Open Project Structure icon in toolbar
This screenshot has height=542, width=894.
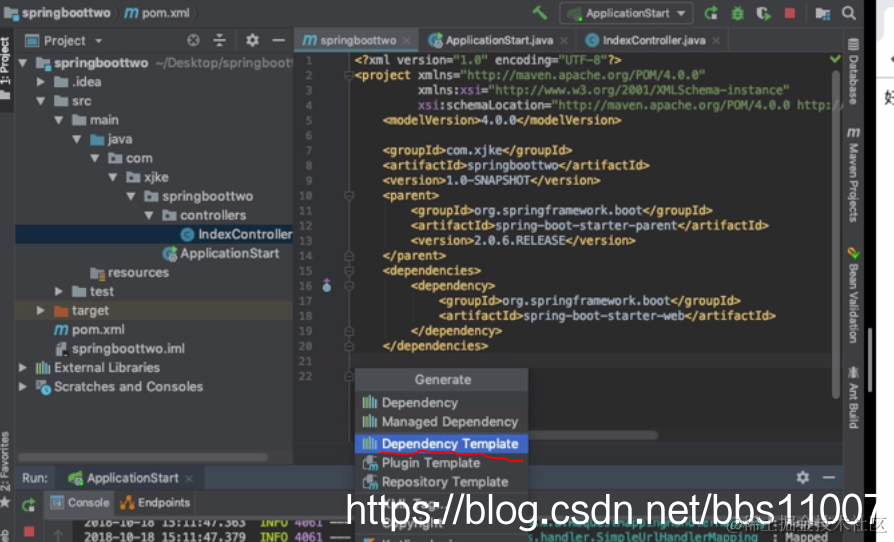point(822,13)
